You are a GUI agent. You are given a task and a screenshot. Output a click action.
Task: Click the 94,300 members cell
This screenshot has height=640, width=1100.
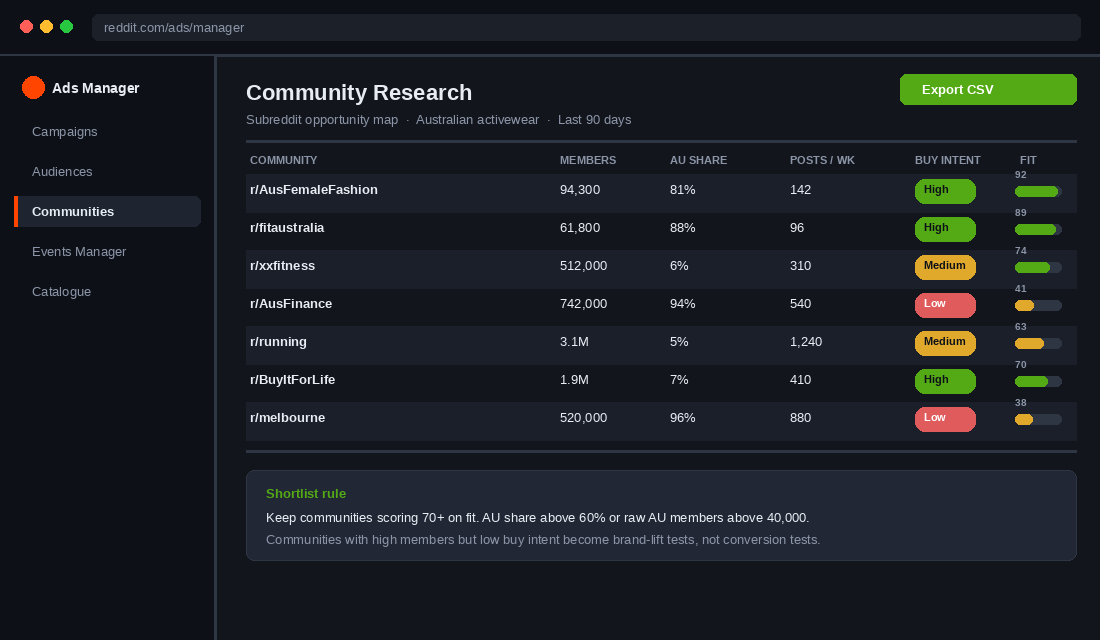[x=579, y=190]
